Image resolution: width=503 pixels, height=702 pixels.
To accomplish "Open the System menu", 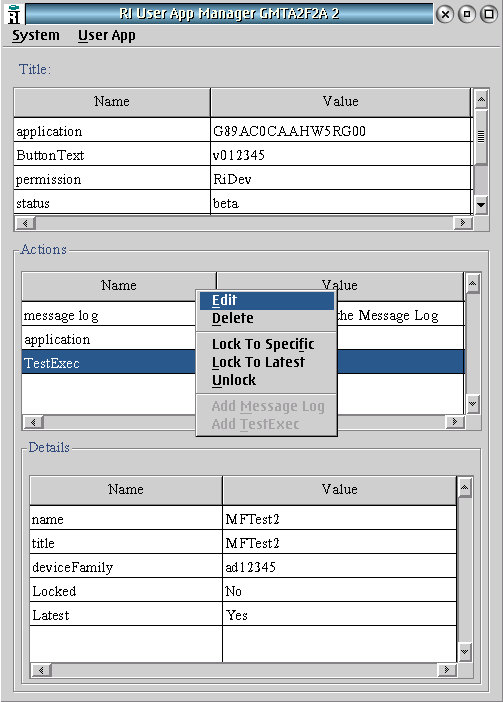I will point(36,35).
